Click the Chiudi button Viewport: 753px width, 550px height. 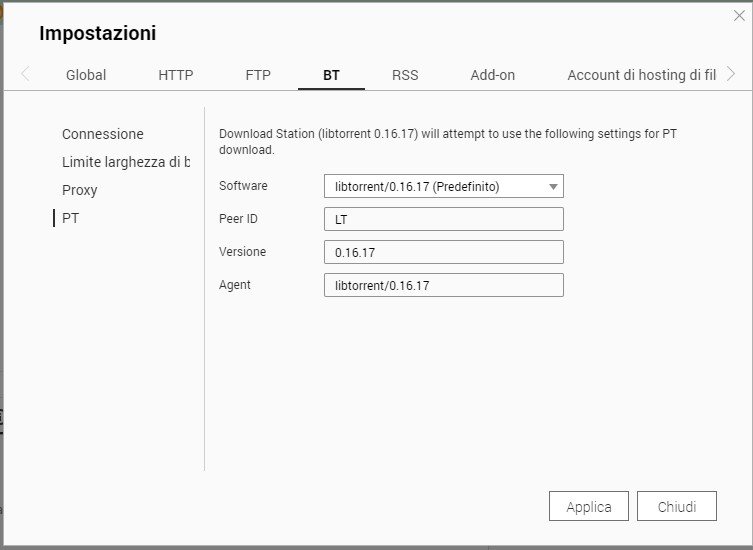(x=677, y=507)
